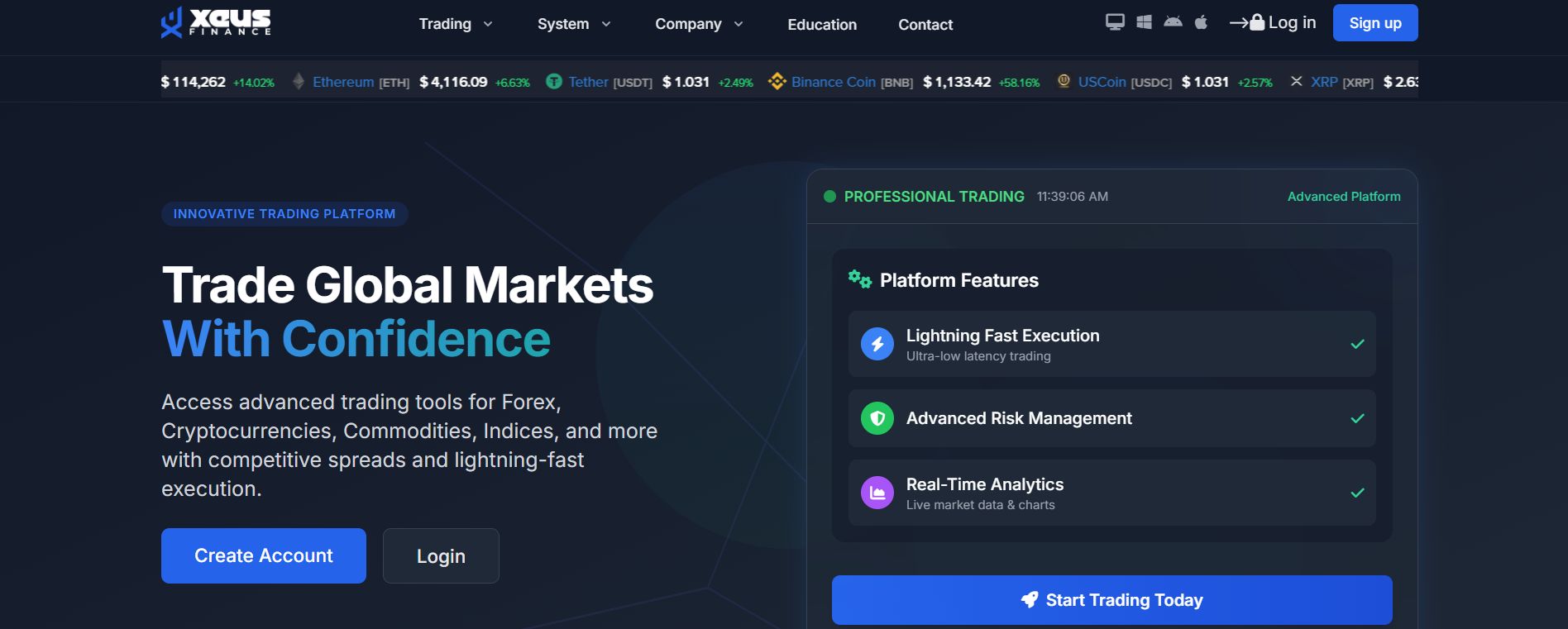
Task: Open the Android app icon
Action: (1173, 22)
